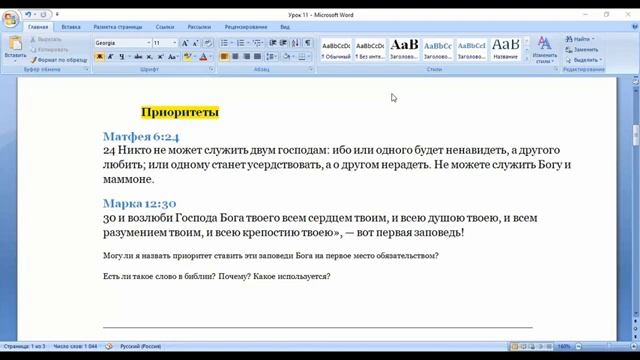Click the Undo arrow in quick access toolbar
This screenshot has width=640, height=360.
click(x=28, y=15)
